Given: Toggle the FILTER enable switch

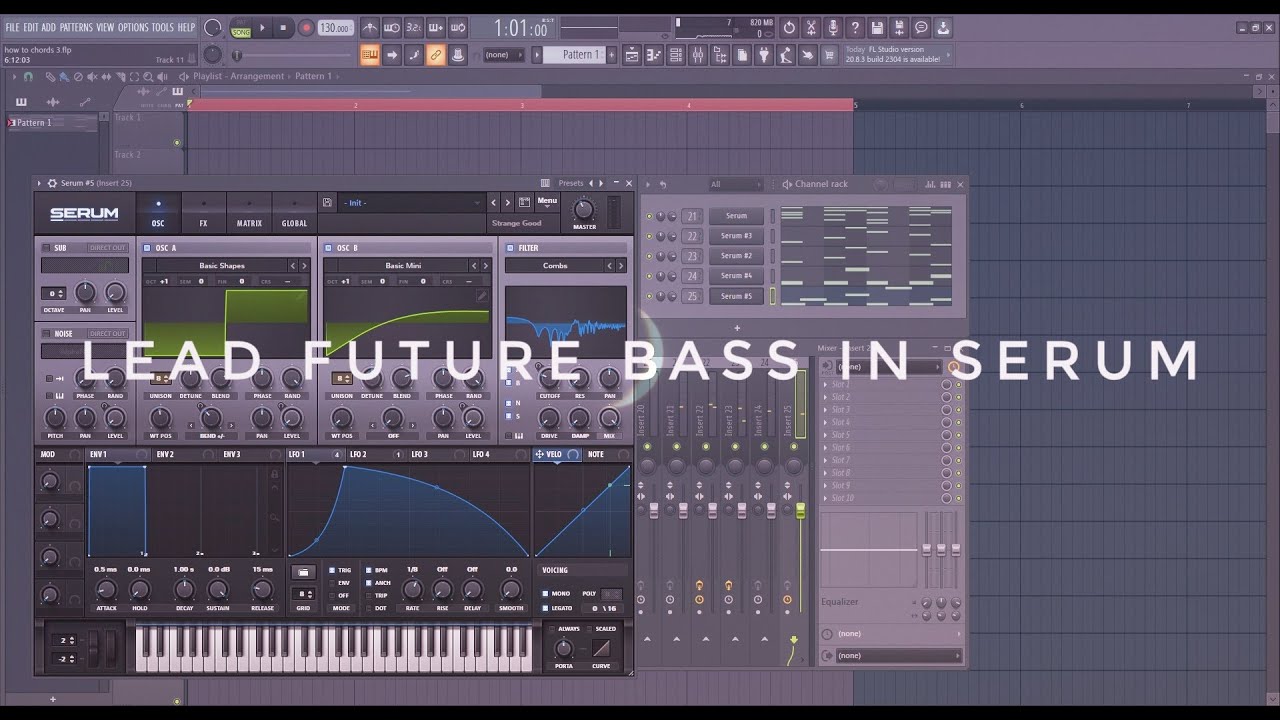Looking at the screenshot, I should click(x=510, y=248).
